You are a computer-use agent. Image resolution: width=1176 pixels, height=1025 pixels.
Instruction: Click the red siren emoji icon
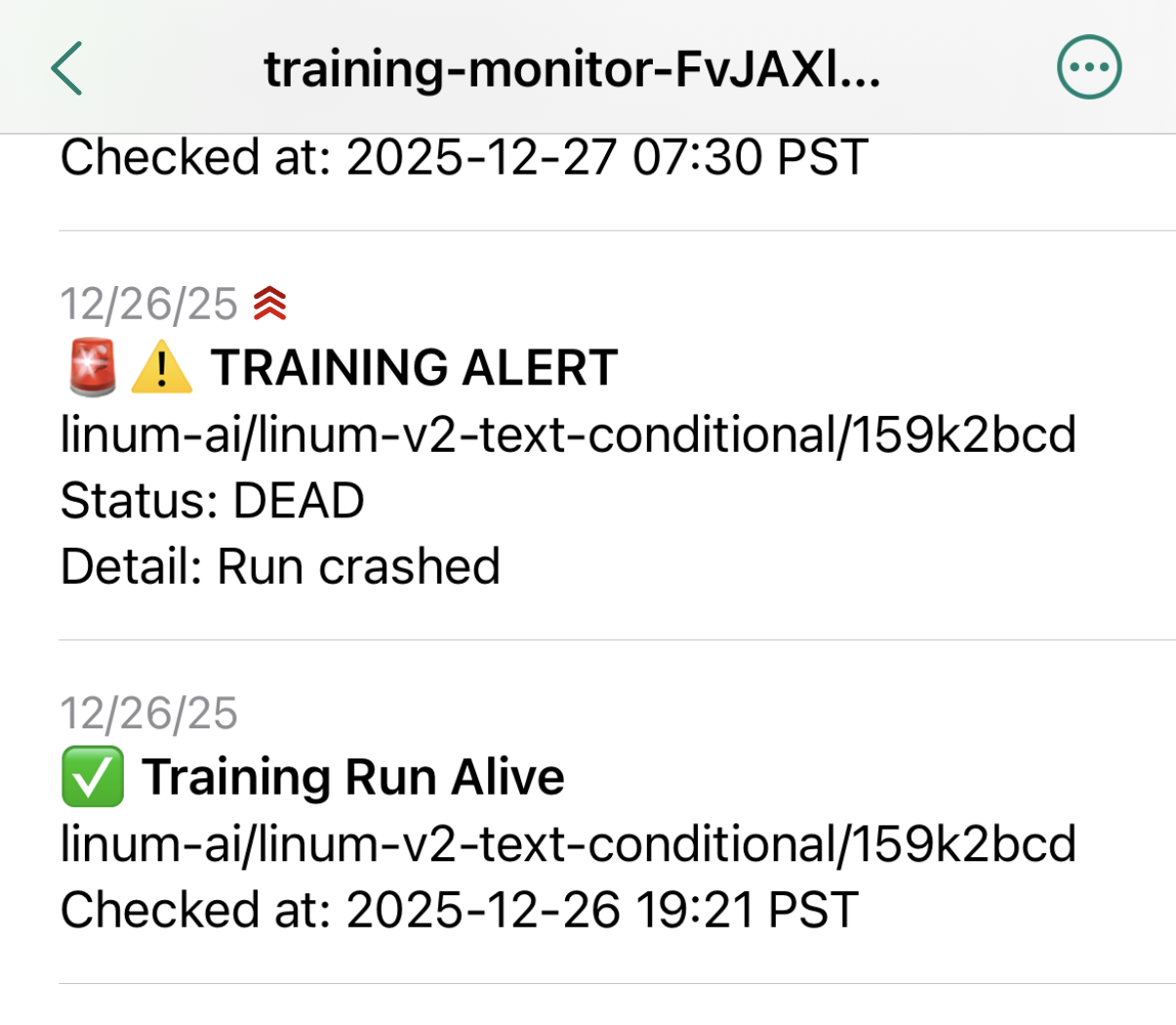[x=93, y=368]
